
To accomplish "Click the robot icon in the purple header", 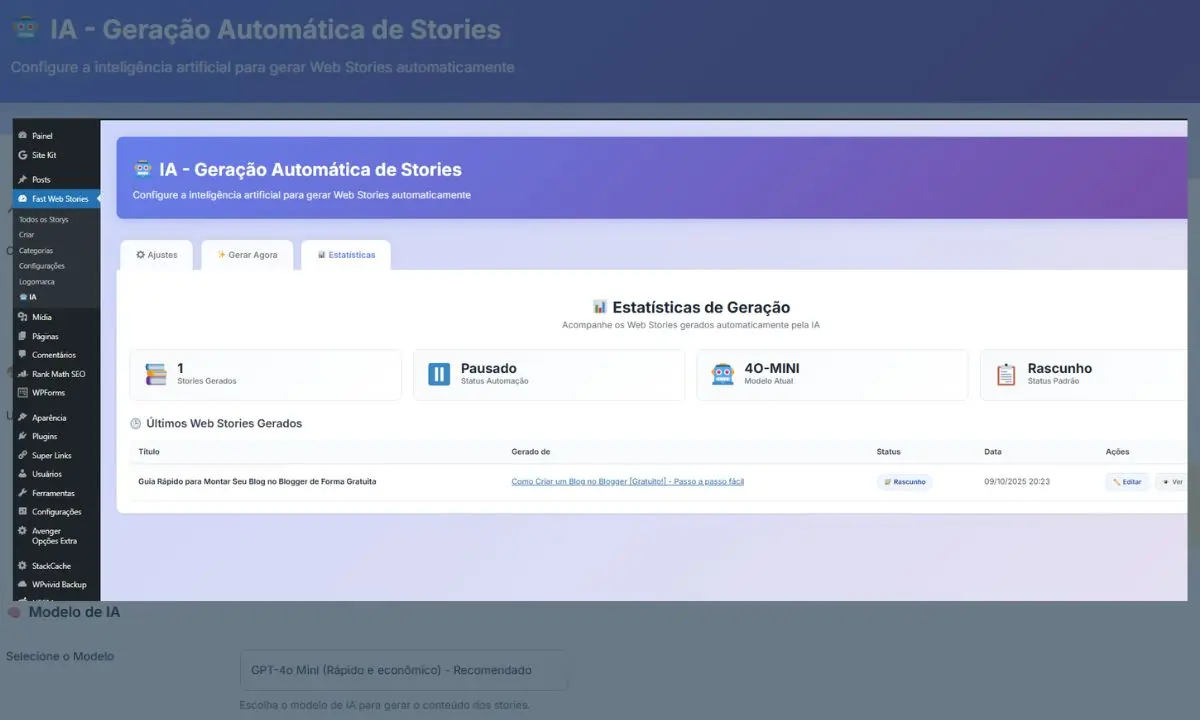I will coord(143,169).
